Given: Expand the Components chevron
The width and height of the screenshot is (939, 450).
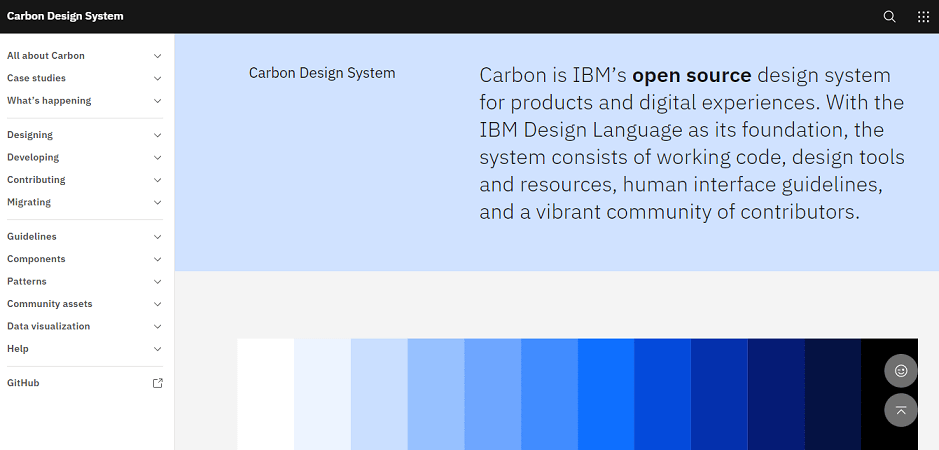Looking at the screenshot, I should [157, 259].
